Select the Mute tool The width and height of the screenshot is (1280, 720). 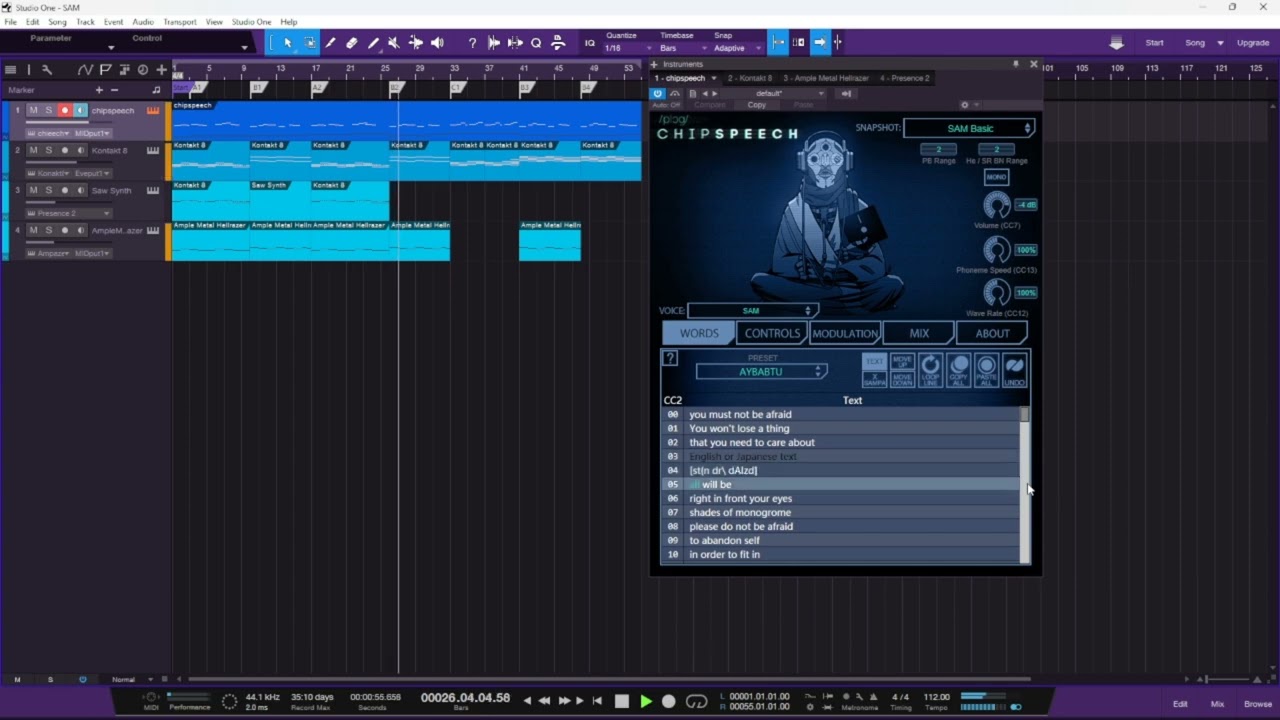(x=393, y=43)
